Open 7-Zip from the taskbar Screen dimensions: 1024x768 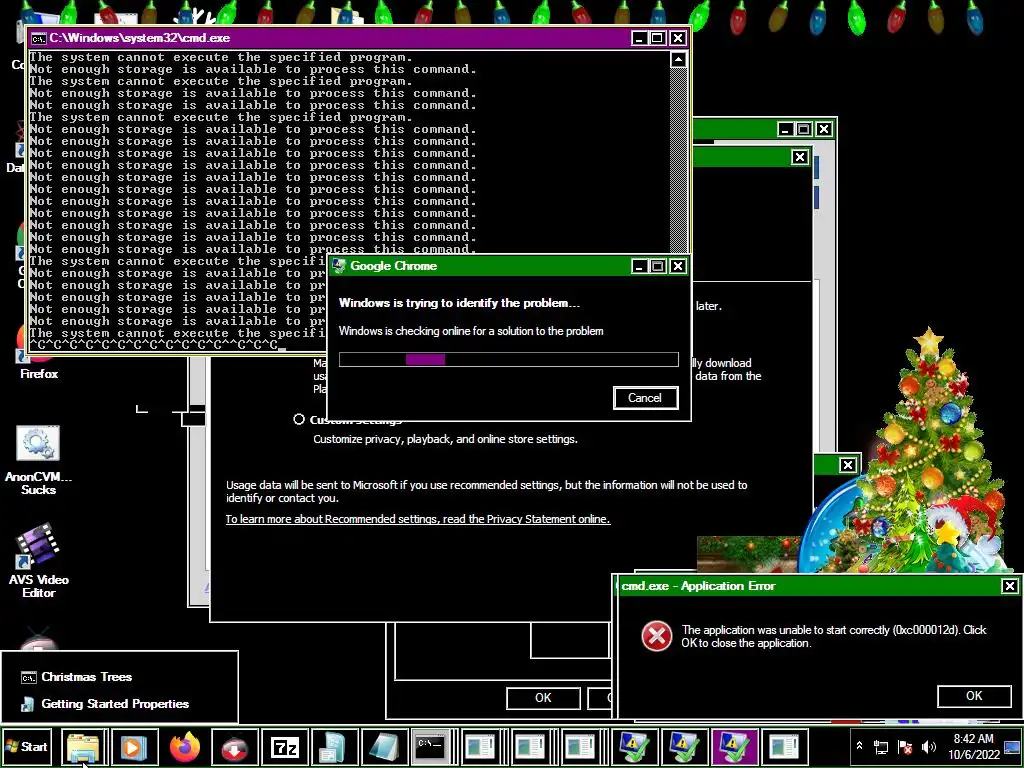coord(285,746)
